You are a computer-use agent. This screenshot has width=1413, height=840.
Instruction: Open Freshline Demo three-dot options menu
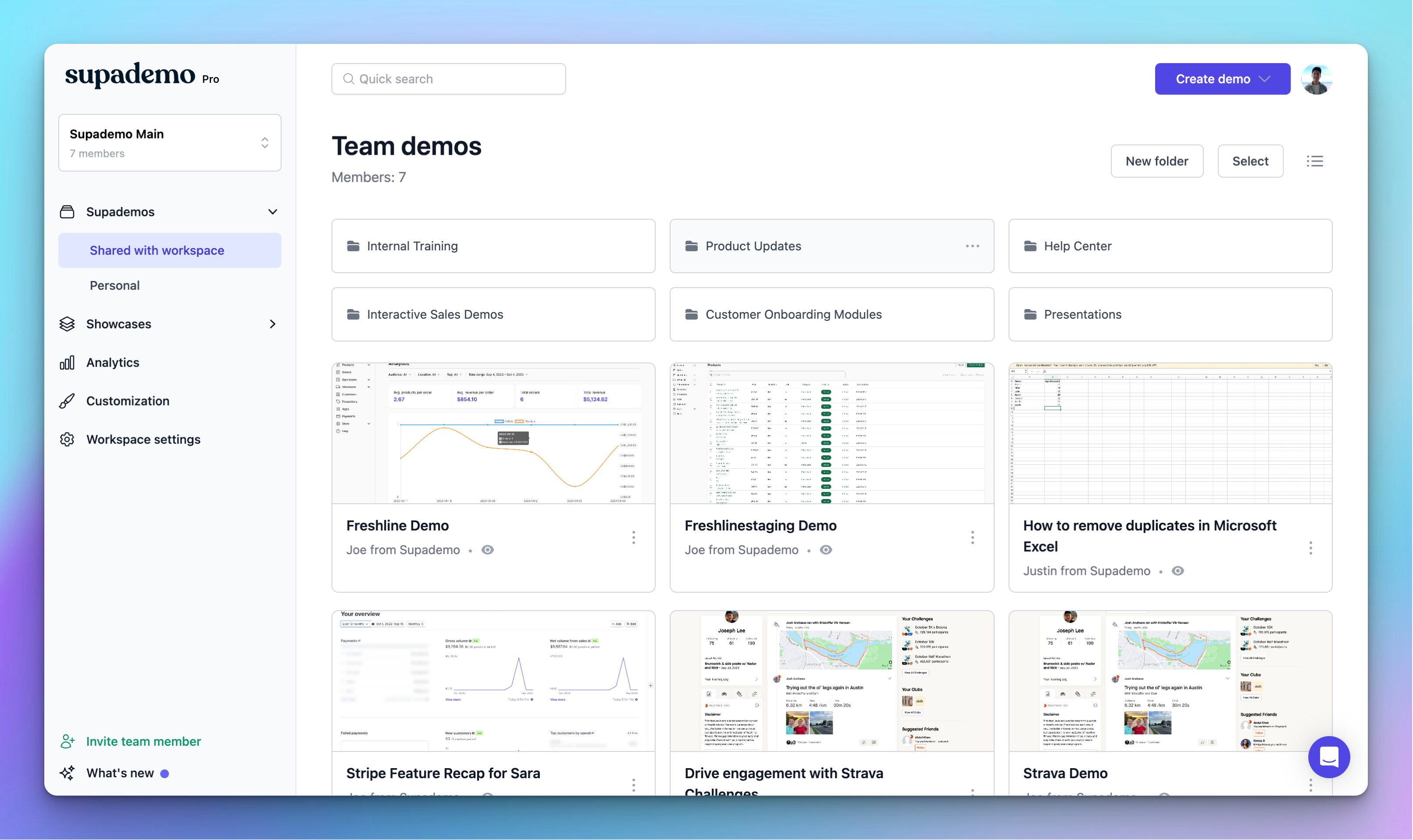633,537
